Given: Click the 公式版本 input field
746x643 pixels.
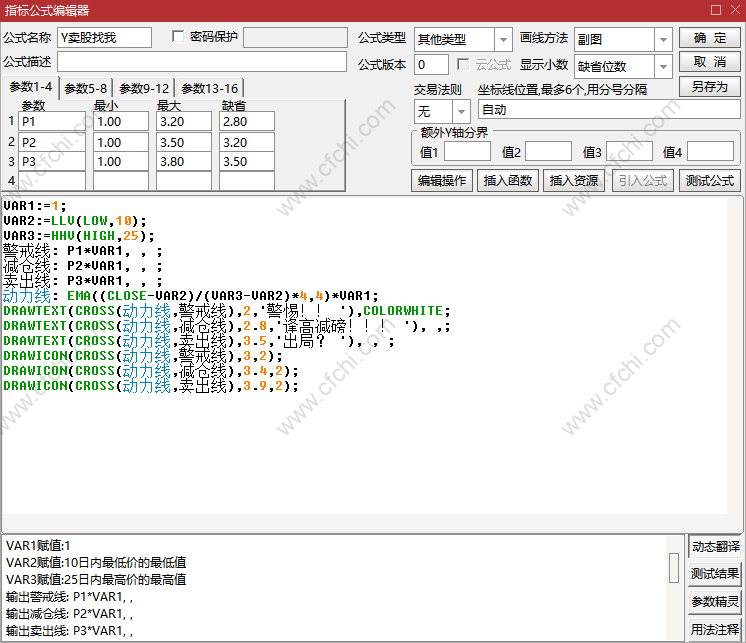Looking at the screenshot, I should pyautogui.click(x=431, y=65).
